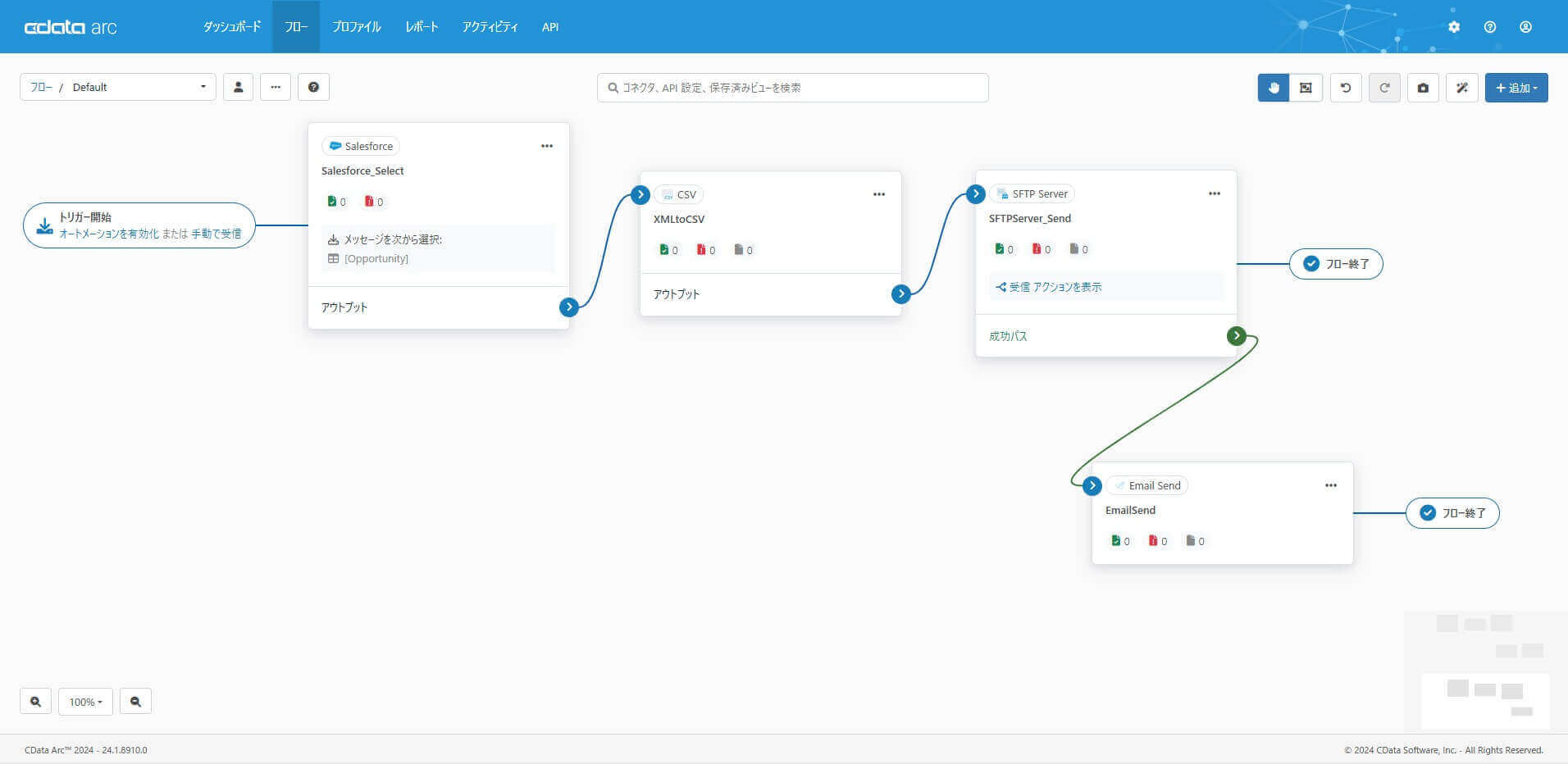Click the Email Send type badge
Viewport: 1568px width, 764px height.
pos(1146,485)
